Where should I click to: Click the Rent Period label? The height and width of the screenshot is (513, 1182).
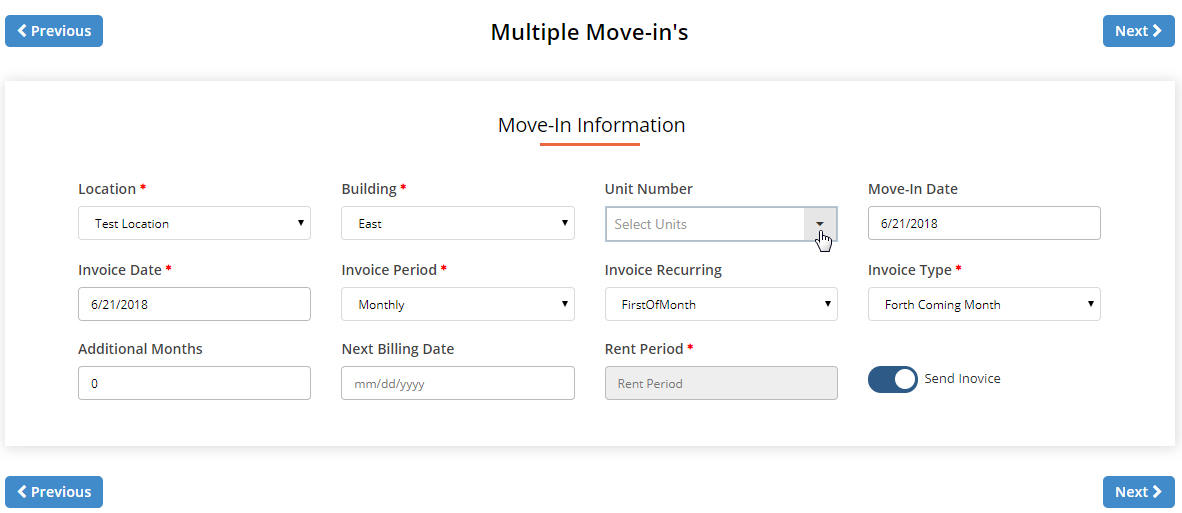coord(645,349)
